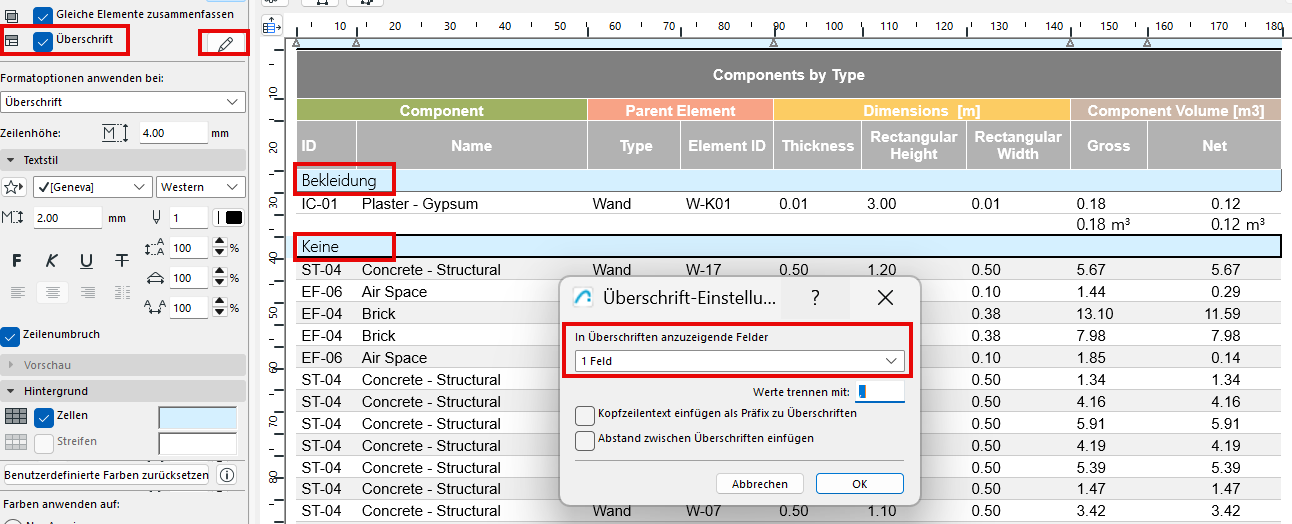Image resolution: width=1292 pixels, height=524 pixels.
Task: Click the 'Components by Type' title cell
Action: (x=789, y=75)
